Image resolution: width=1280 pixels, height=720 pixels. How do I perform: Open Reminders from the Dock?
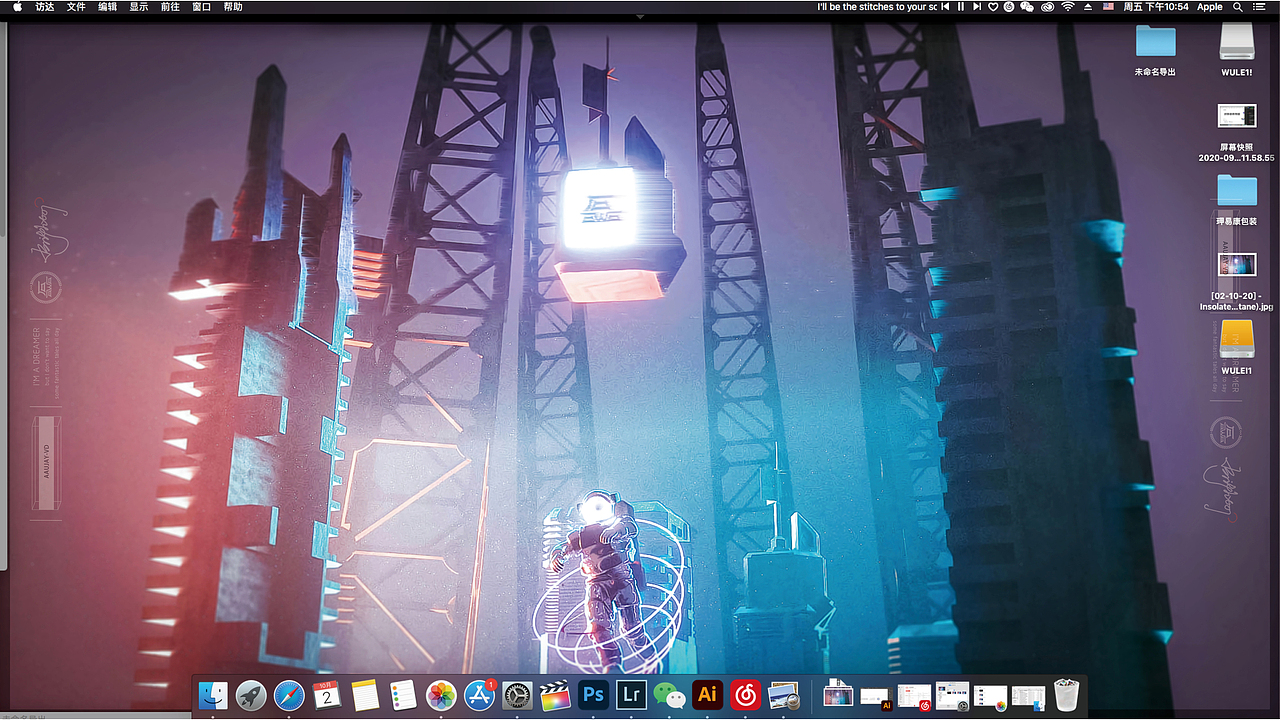403,695
